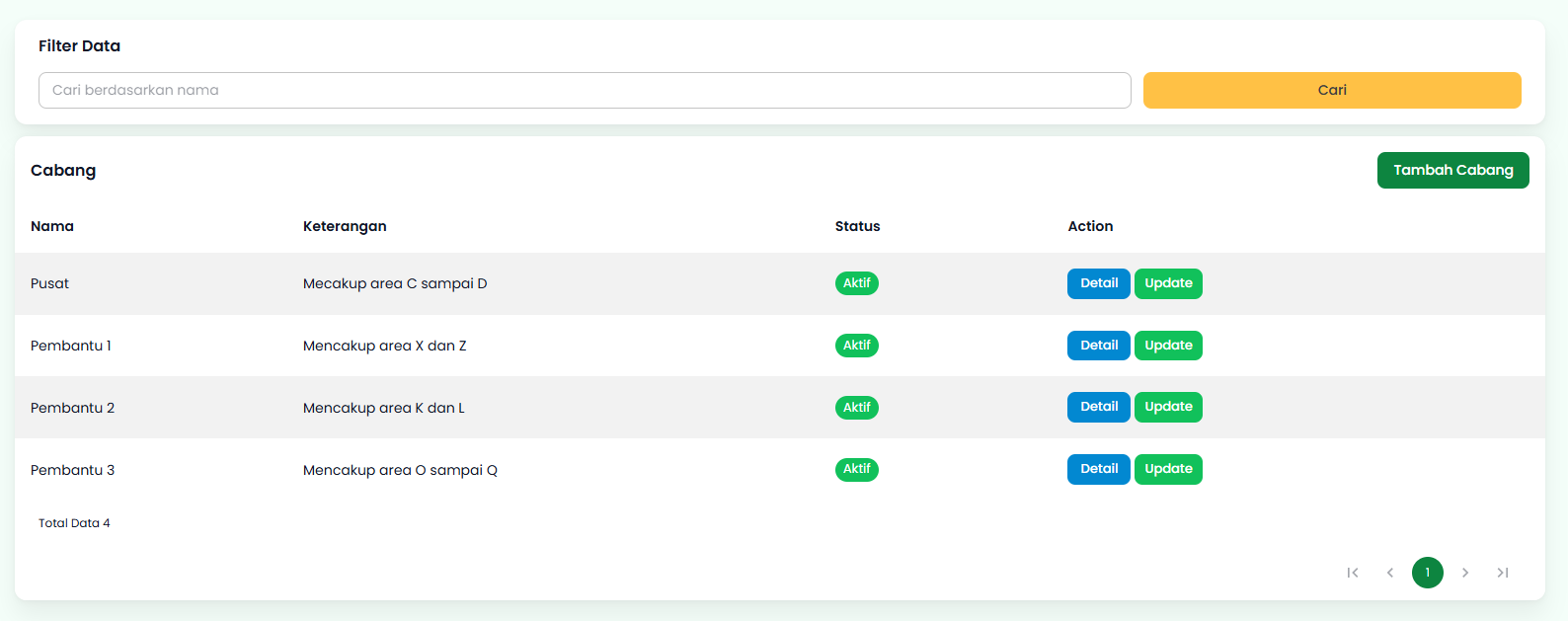Click Aktif badge in Pembantu 3 row
Image resolution: width=1568 pixels, height=621 pixels.
pyautogui.click(x=856, y=469)
